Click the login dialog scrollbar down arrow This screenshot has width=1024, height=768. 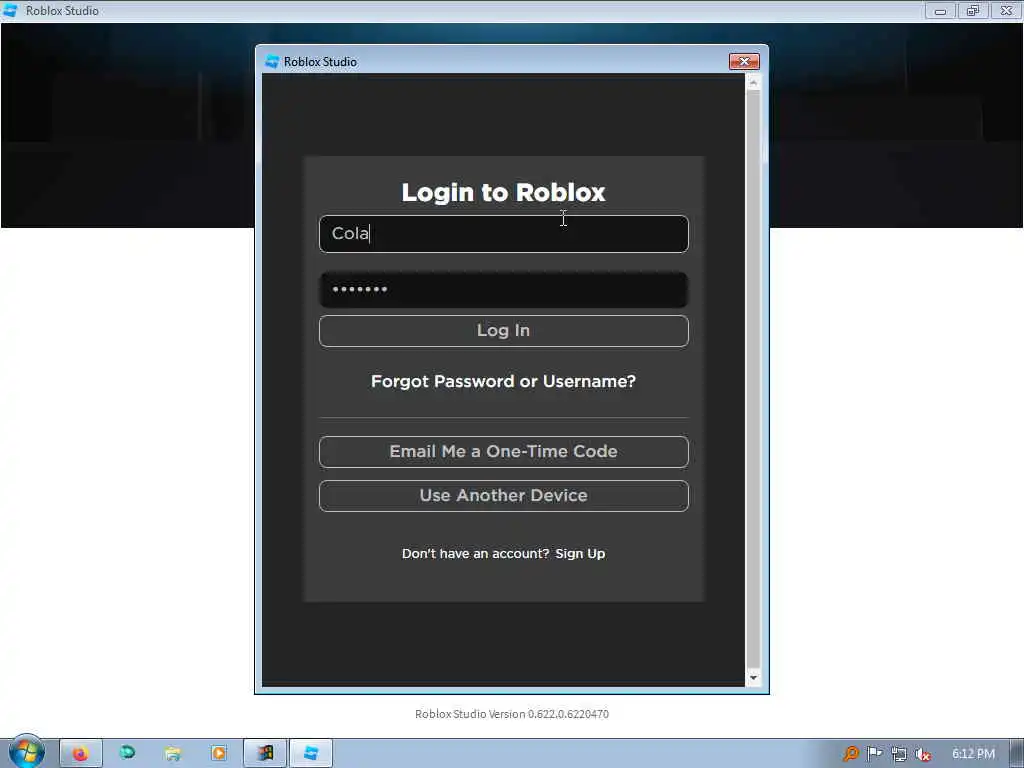point(753,678)
